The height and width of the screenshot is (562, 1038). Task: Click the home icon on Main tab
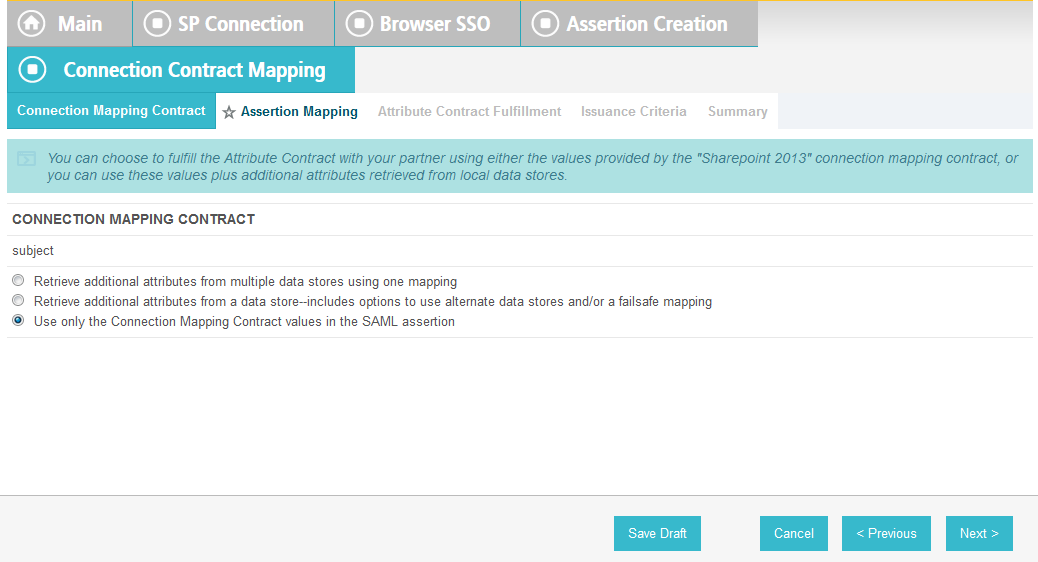pyautogui.click(x=32, y=24)
